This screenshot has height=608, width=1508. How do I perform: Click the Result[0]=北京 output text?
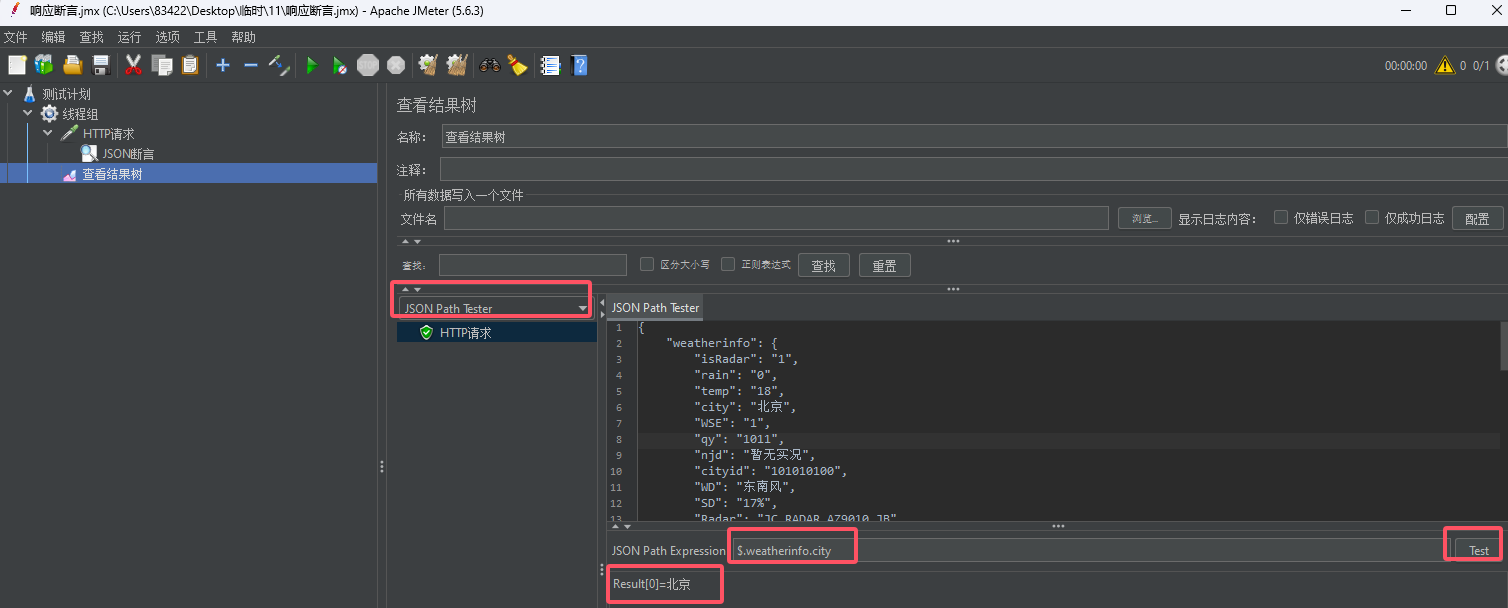click(x=652, y=584)
